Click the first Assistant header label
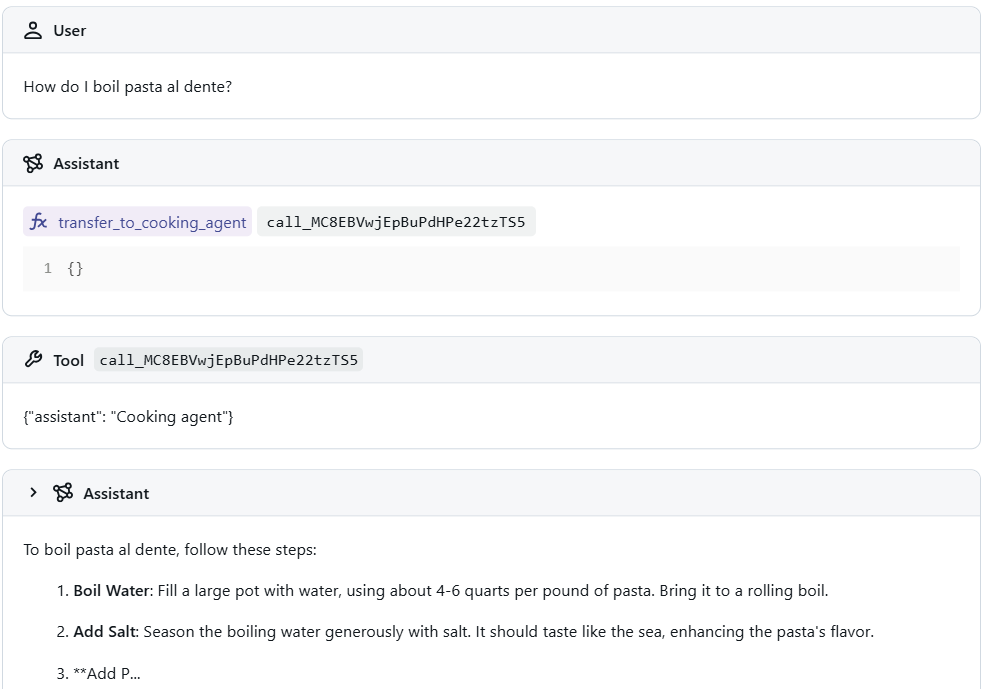 point(86,163)
